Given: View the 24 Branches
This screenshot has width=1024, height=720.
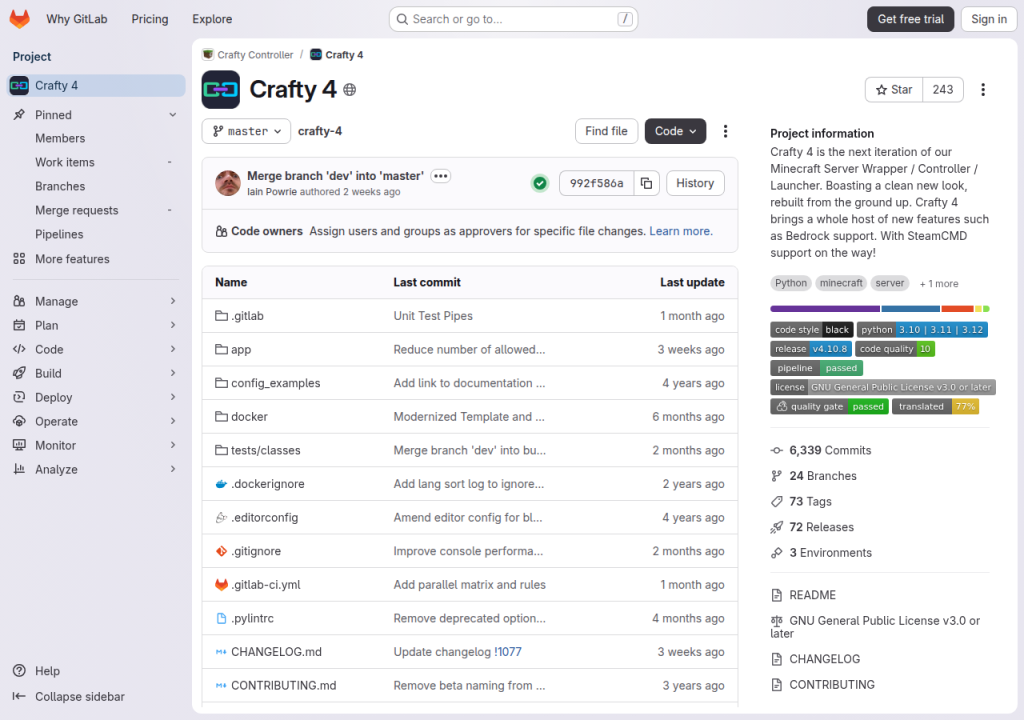Looking at the screenshot, I should [x=822, y=476].
